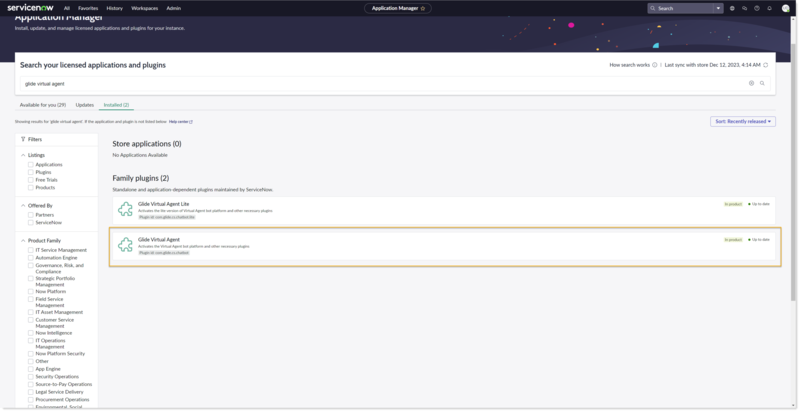
Task: Open the Sort: Recently released dropdown
Action: pos(743,121)
